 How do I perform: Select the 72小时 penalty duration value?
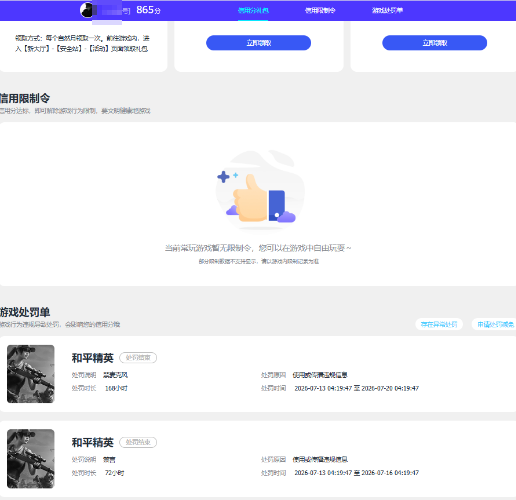[x=115, y=473]
